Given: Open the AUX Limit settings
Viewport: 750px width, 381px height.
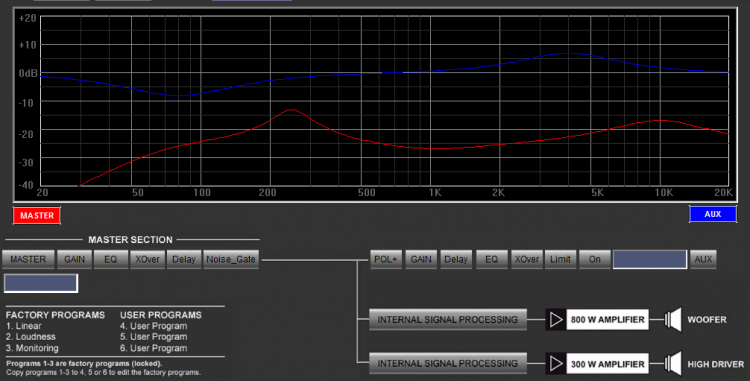Looking at the screenshot, I should pos(560,259).
